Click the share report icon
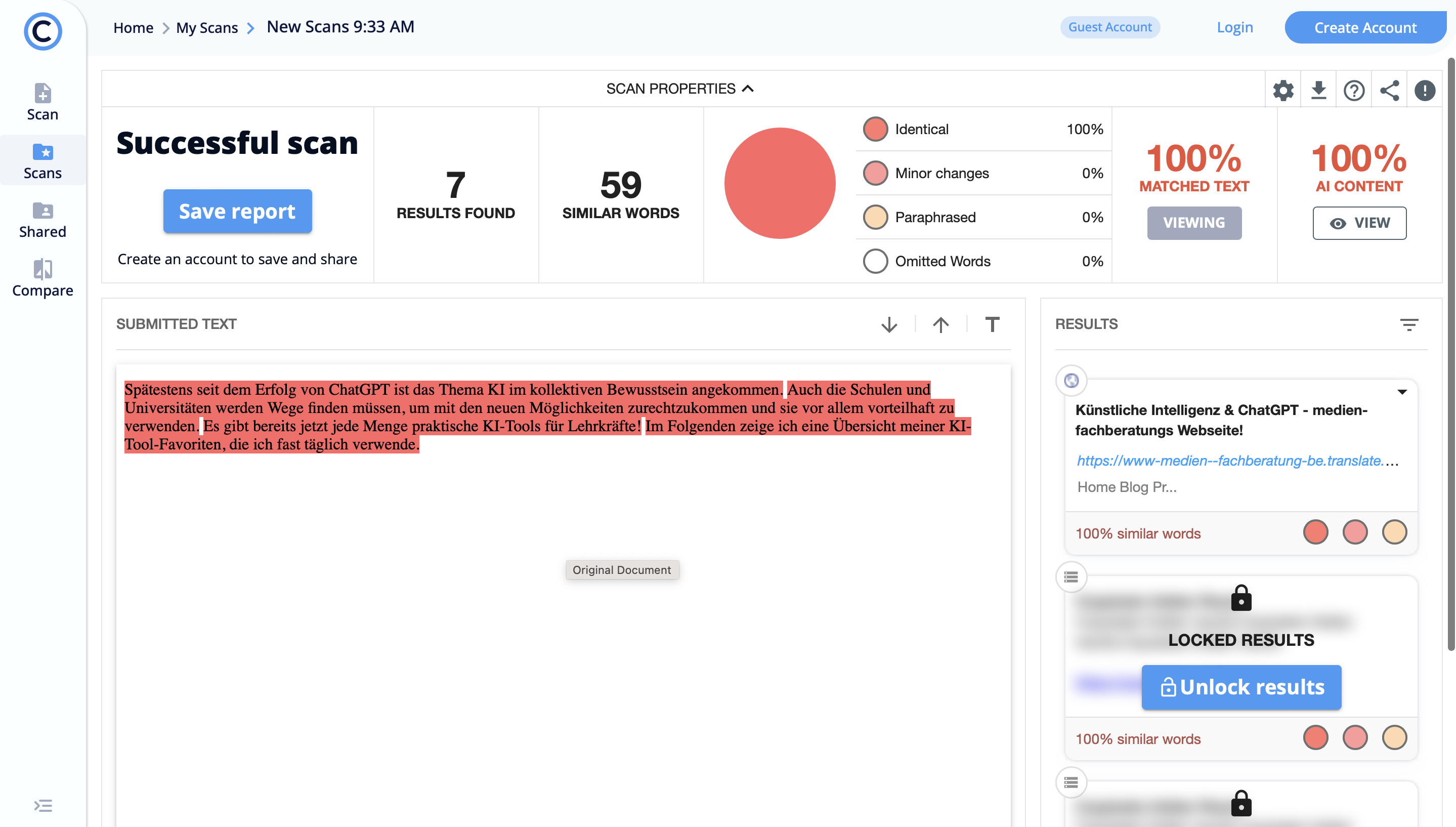 click(x=1389, y=90)
